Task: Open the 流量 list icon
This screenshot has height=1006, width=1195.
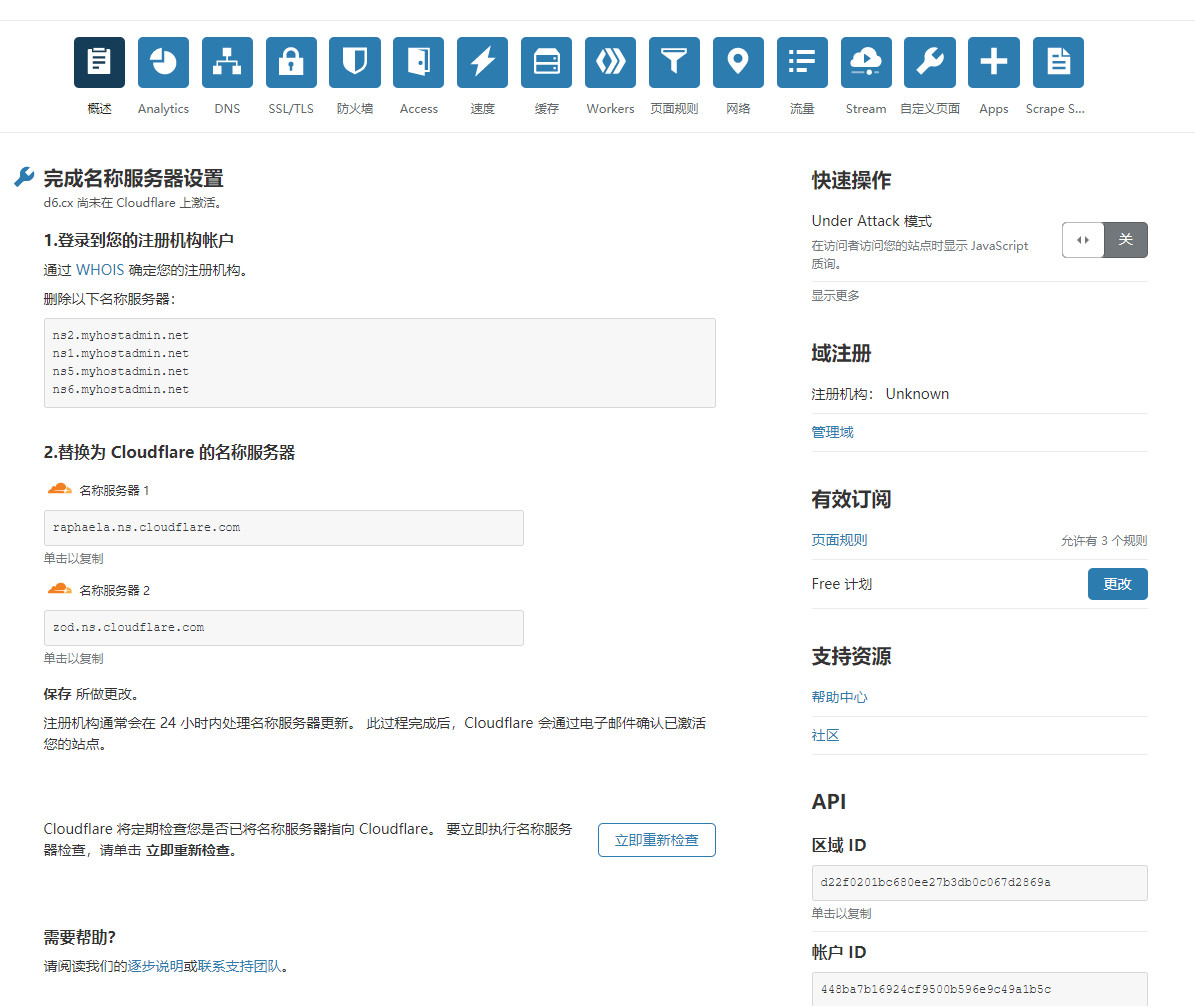Action: [803, 62]
